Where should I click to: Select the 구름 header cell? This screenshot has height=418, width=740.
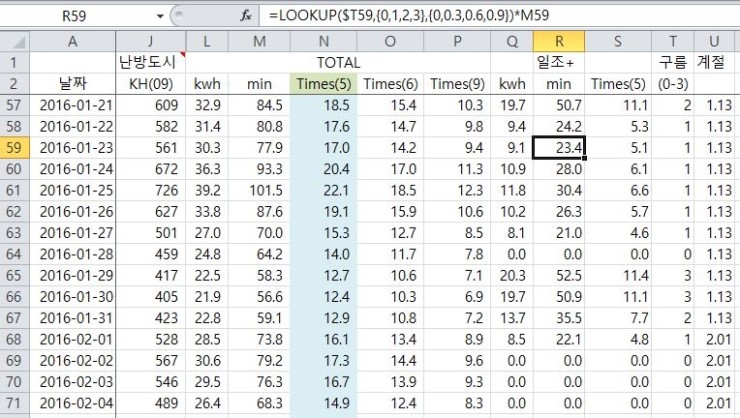[673, 62]
